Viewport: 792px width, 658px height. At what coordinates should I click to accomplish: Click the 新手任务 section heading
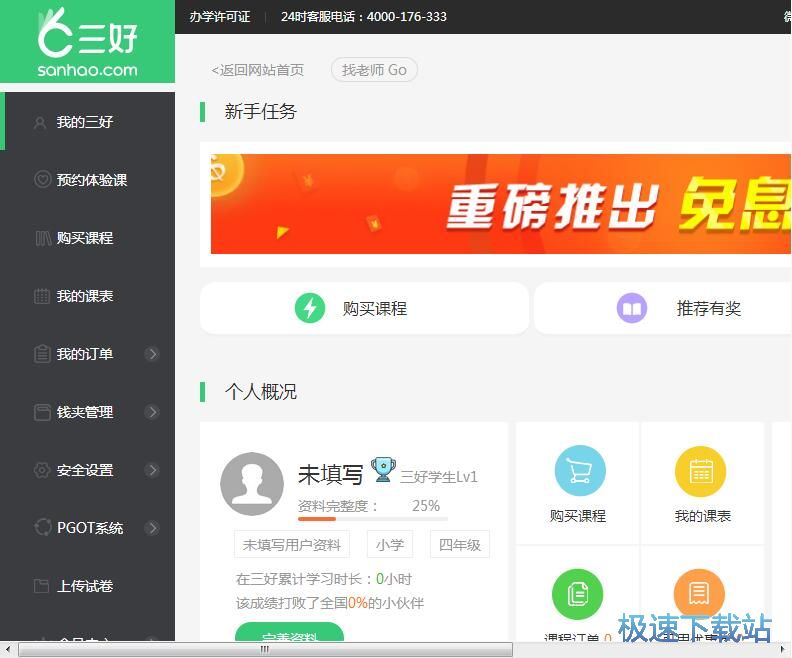point(260,112)
